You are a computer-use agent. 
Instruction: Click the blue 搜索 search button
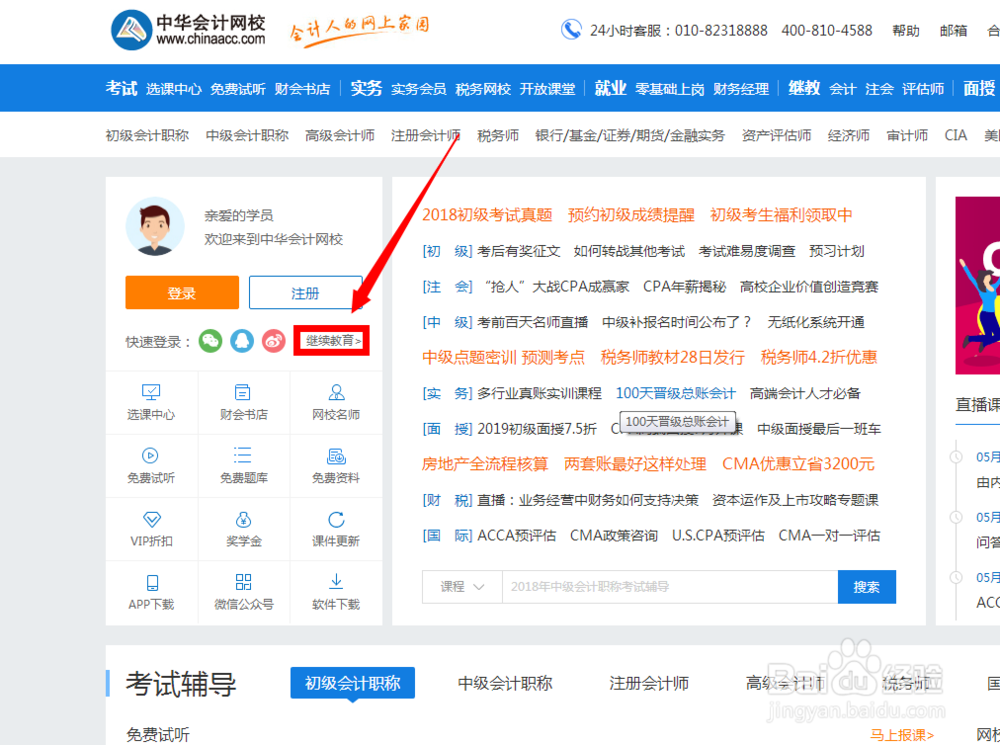pos(867,587)
